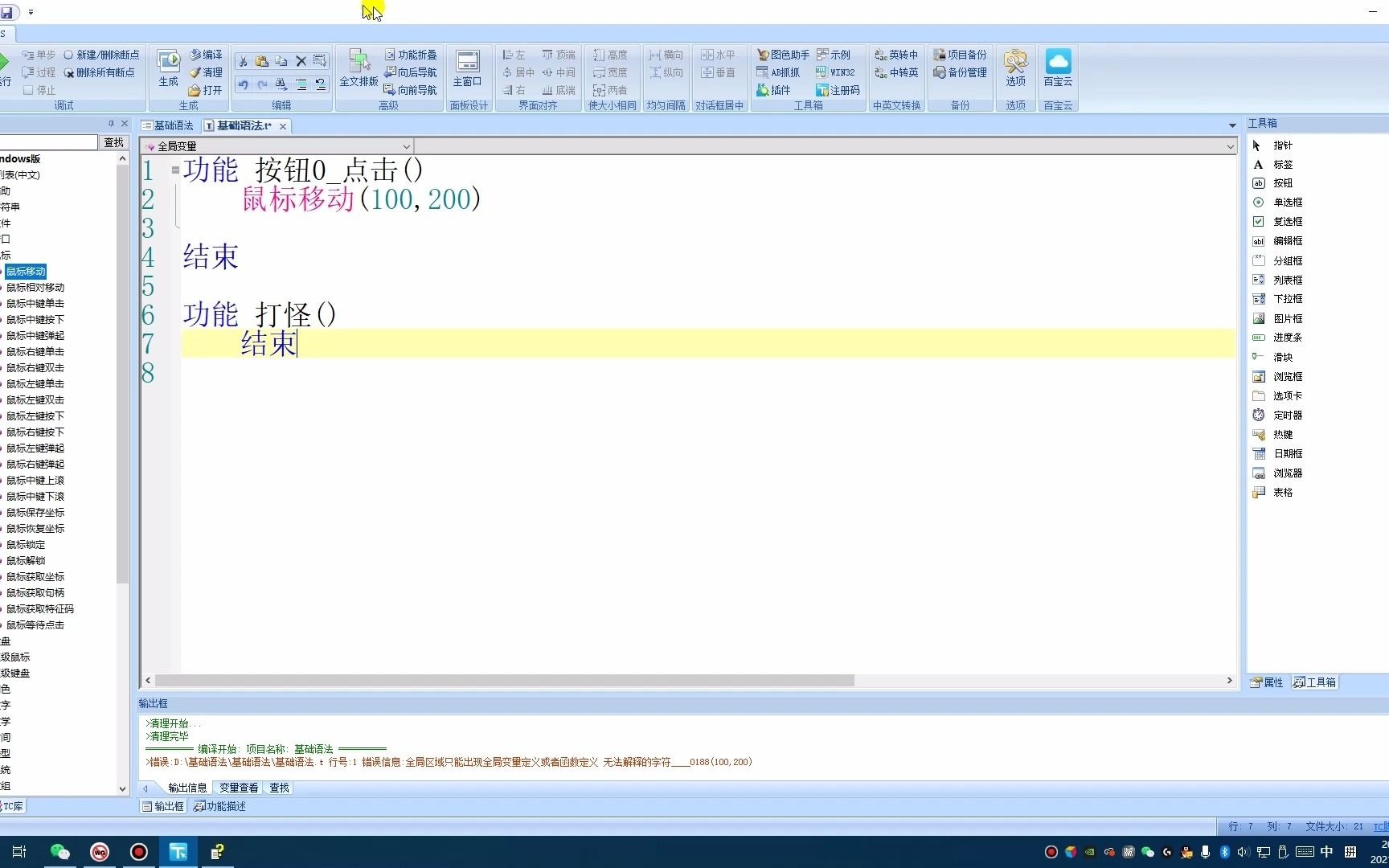Click the delete X icon in 编辑 group
The image size is (1389, 868).
point(301,61)
